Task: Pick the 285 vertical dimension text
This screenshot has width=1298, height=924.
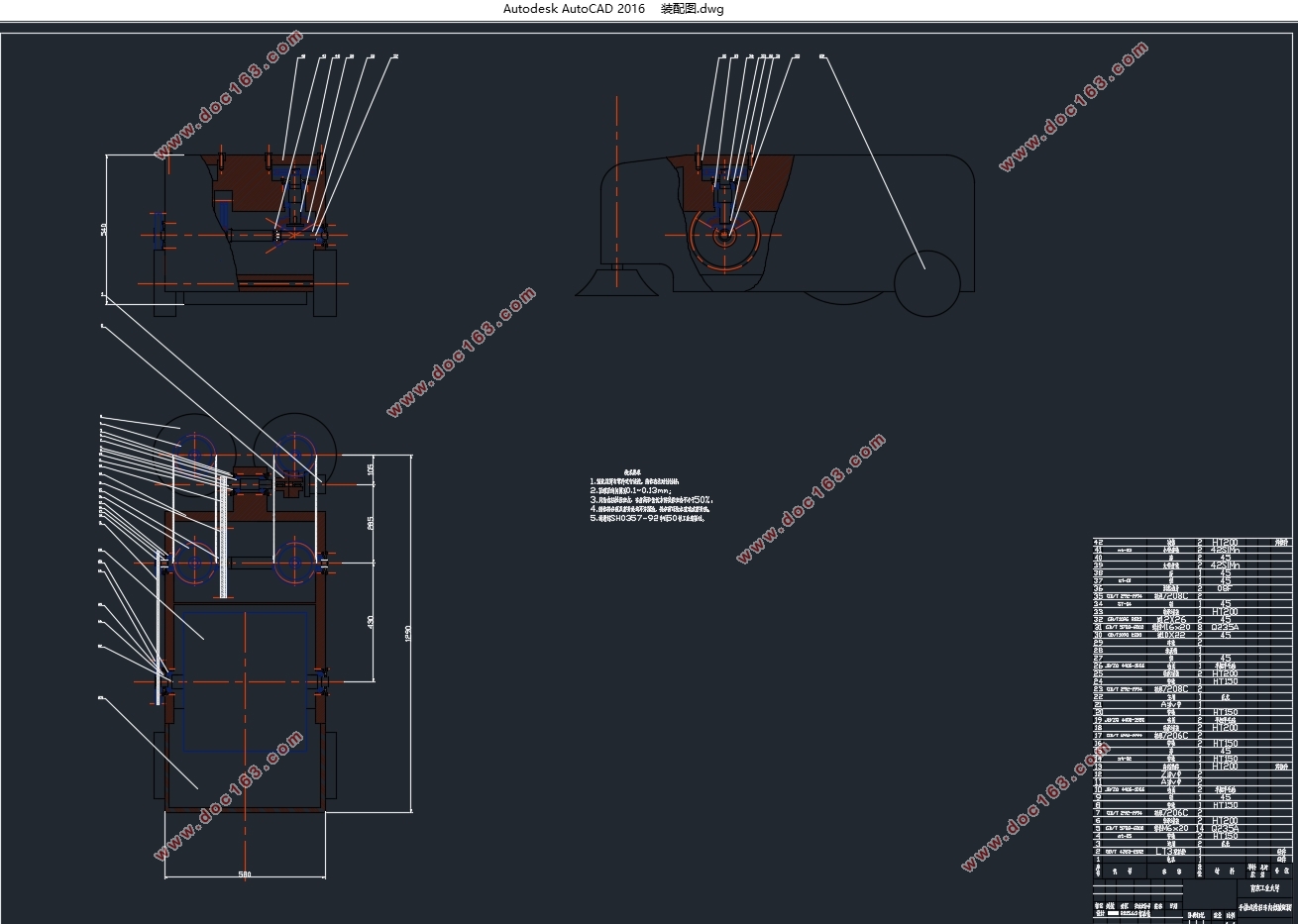Action: pyautogui.click(x=371, y=523)
